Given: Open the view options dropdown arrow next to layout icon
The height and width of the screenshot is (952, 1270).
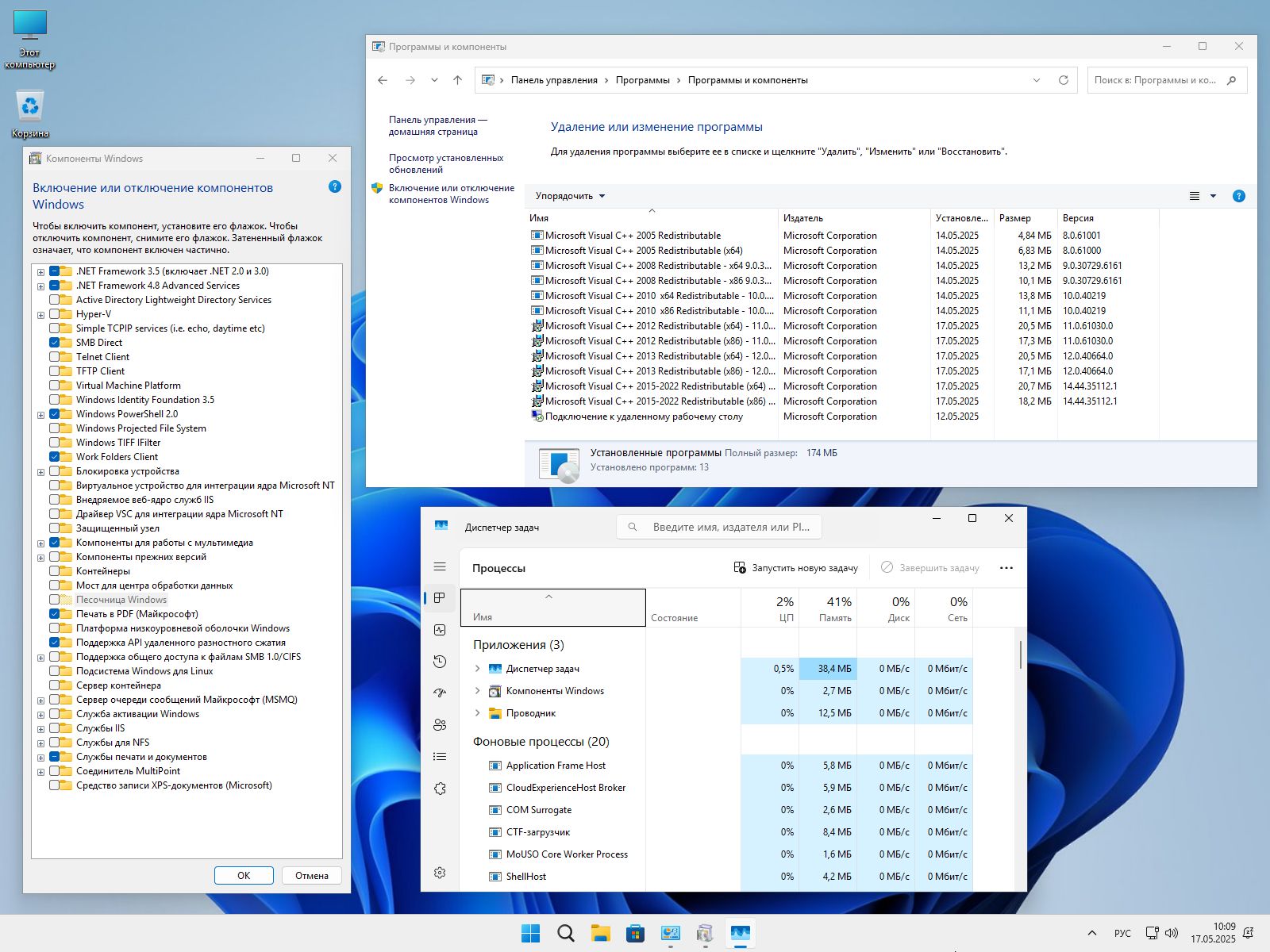Looking at the screenshot, I should click(x=1213, y=196).
